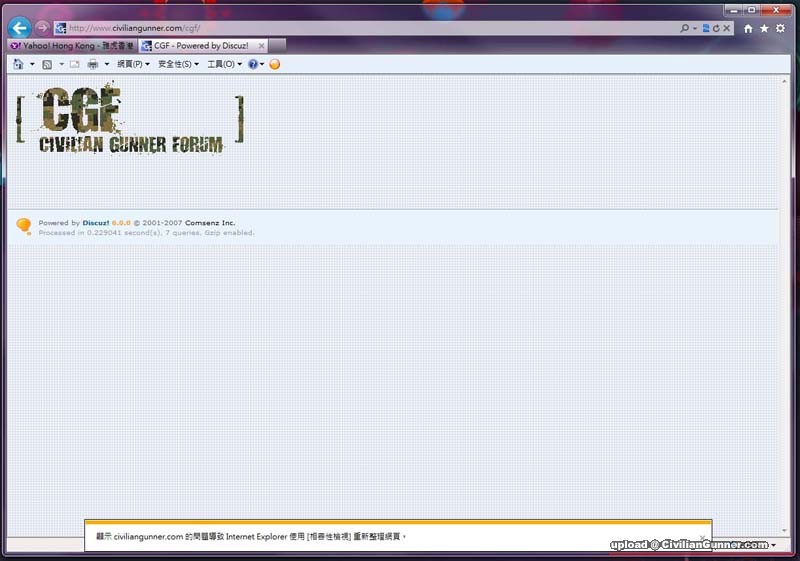Switch to the Yahoo! Hong Kong tab
The height and width of the screenshot is (561, 800).
click(72, 46)
